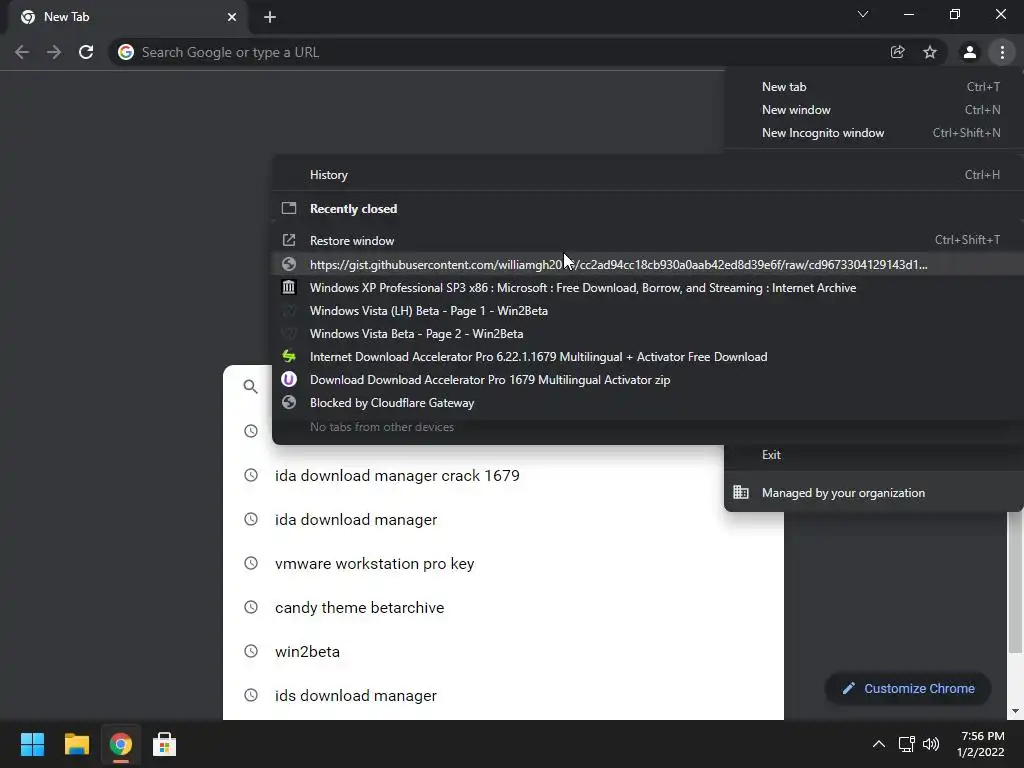Click Managed by your organization
Screen dimensions: 1024x768
tap(874, 492)
